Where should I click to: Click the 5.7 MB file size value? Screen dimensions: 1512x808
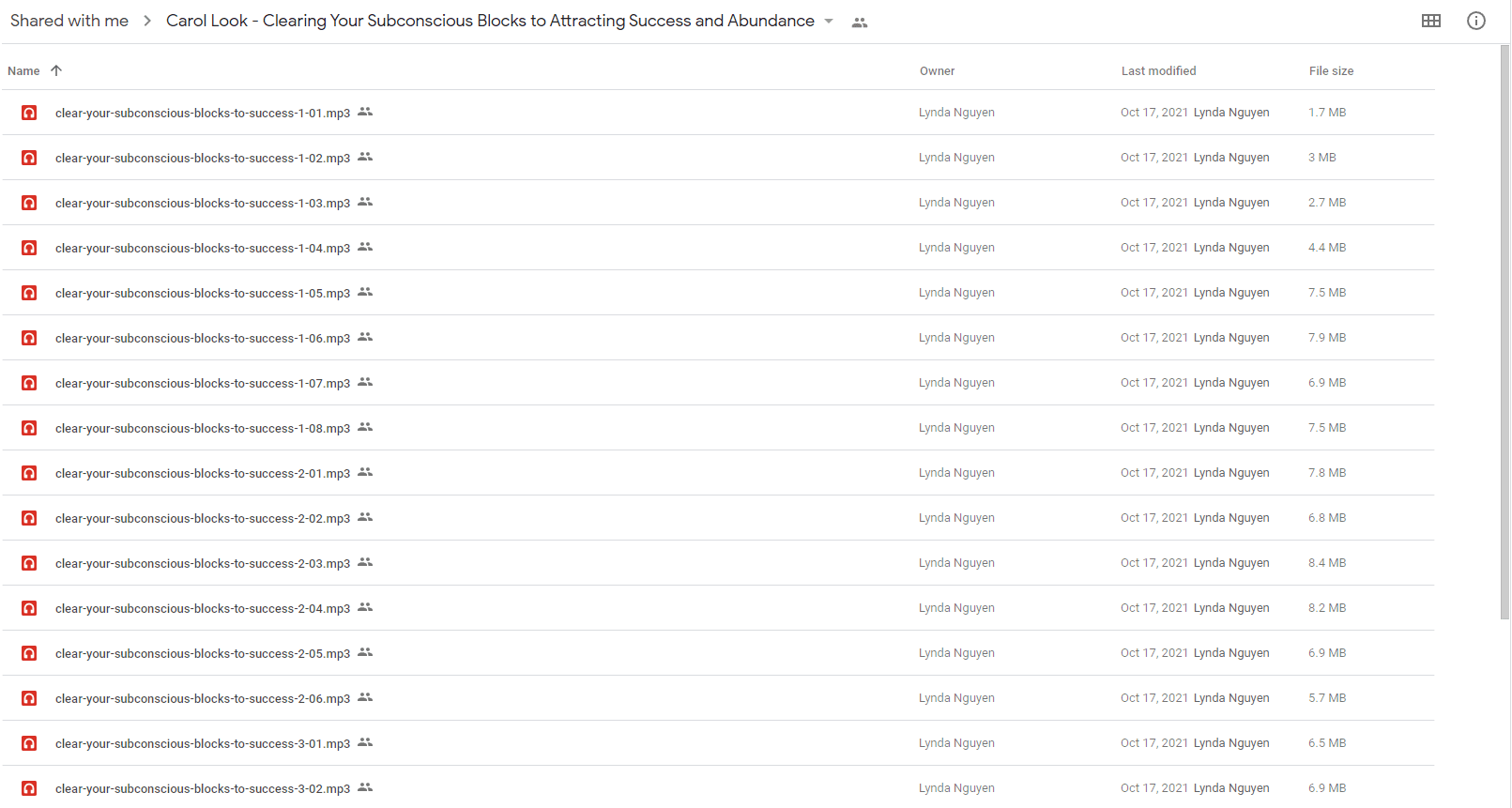click(1327, 698)
